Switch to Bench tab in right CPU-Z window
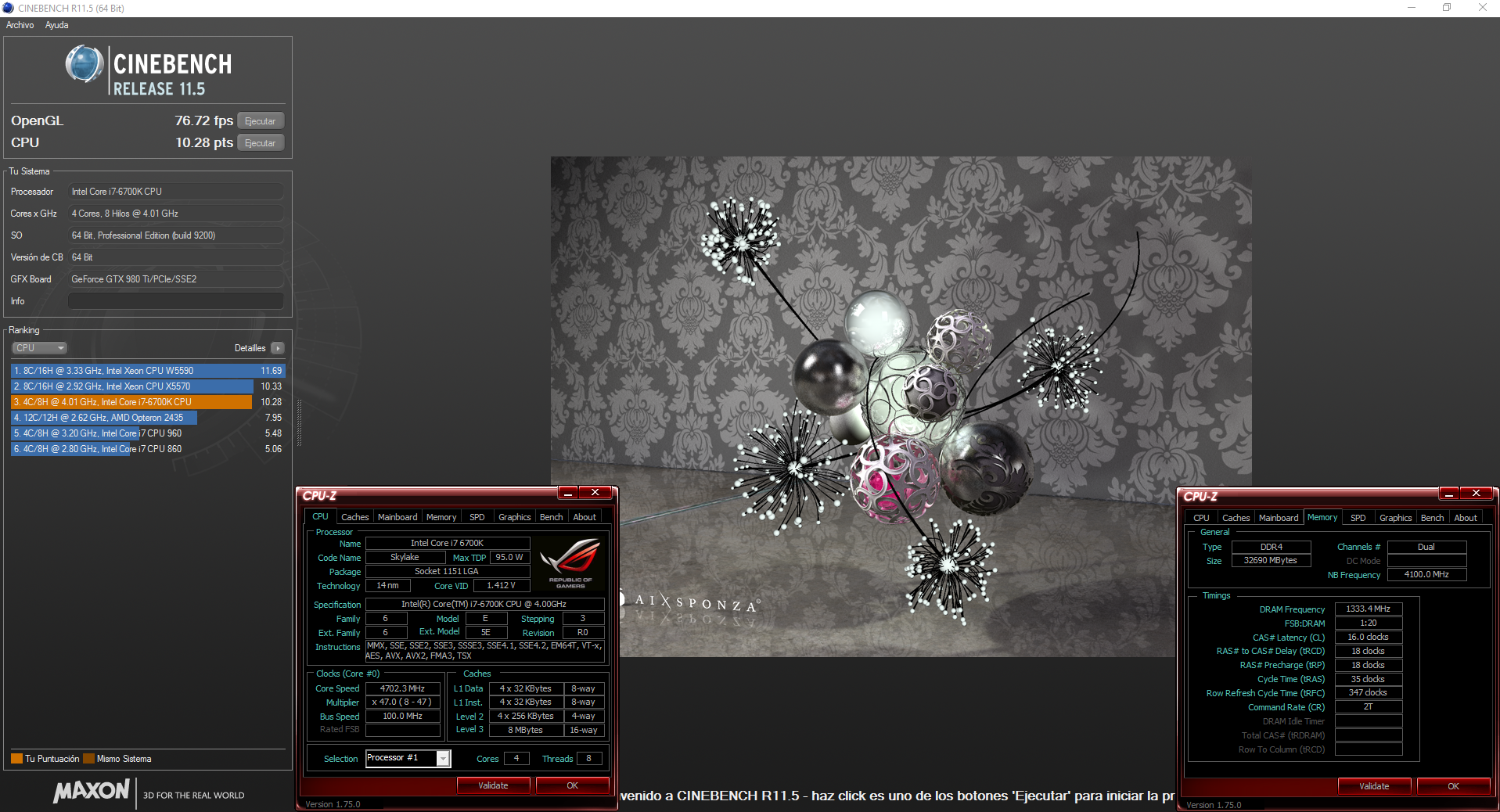 point(1433,518)
